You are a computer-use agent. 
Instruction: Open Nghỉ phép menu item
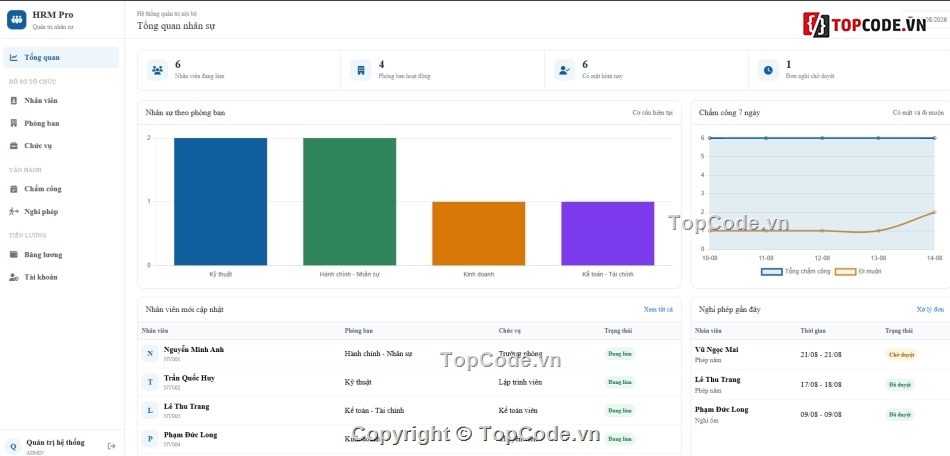61,211
